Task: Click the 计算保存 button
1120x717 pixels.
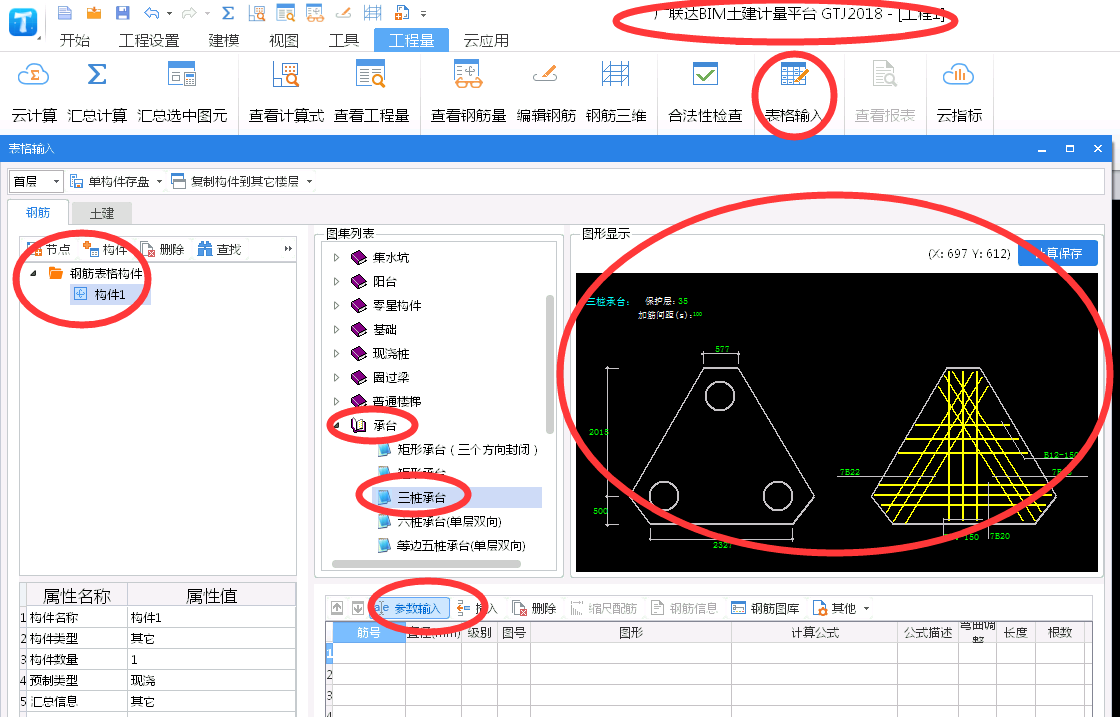Action: click(1058, 253)
